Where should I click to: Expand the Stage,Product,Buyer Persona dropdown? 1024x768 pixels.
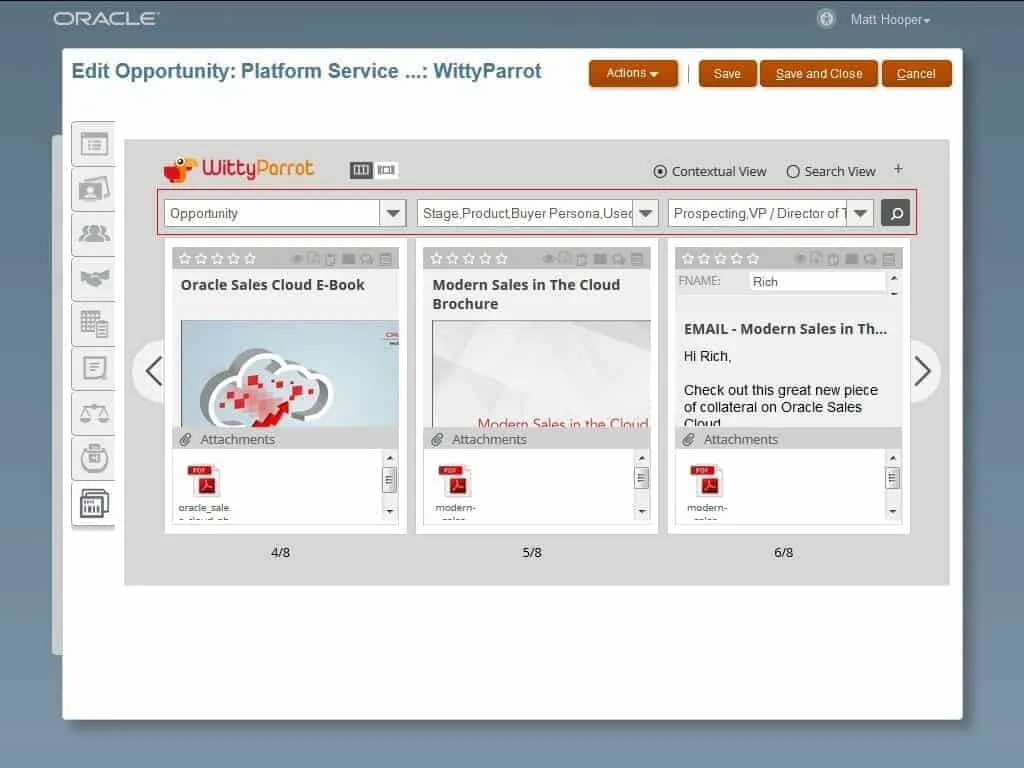(646, 213)
